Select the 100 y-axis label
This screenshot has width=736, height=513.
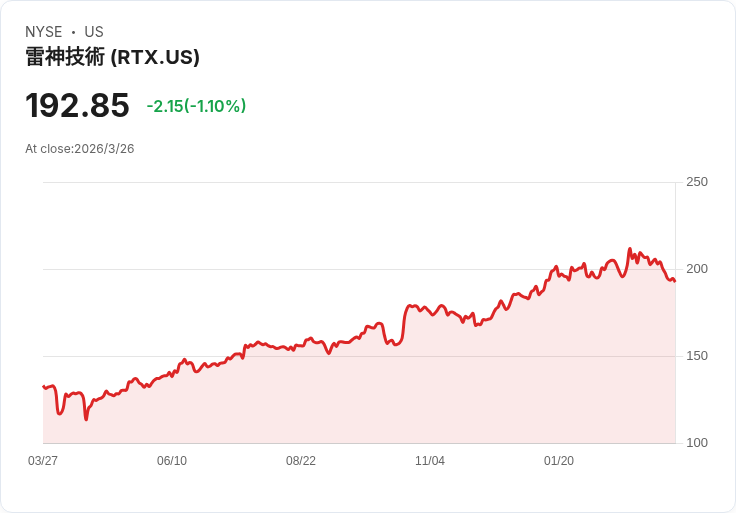tap(697, 443)
